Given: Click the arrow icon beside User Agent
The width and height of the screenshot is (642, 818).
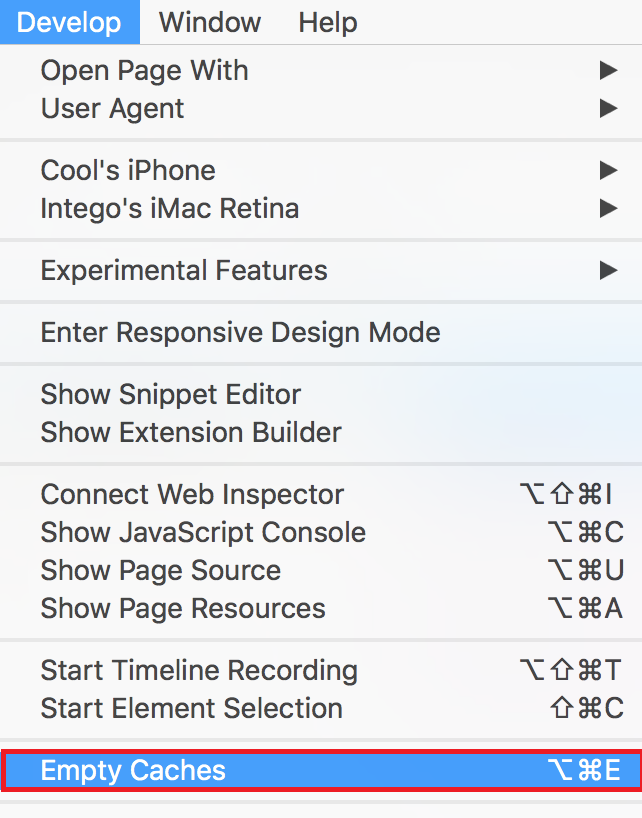Looking at the screenshot, I should (x=608, y=108).
